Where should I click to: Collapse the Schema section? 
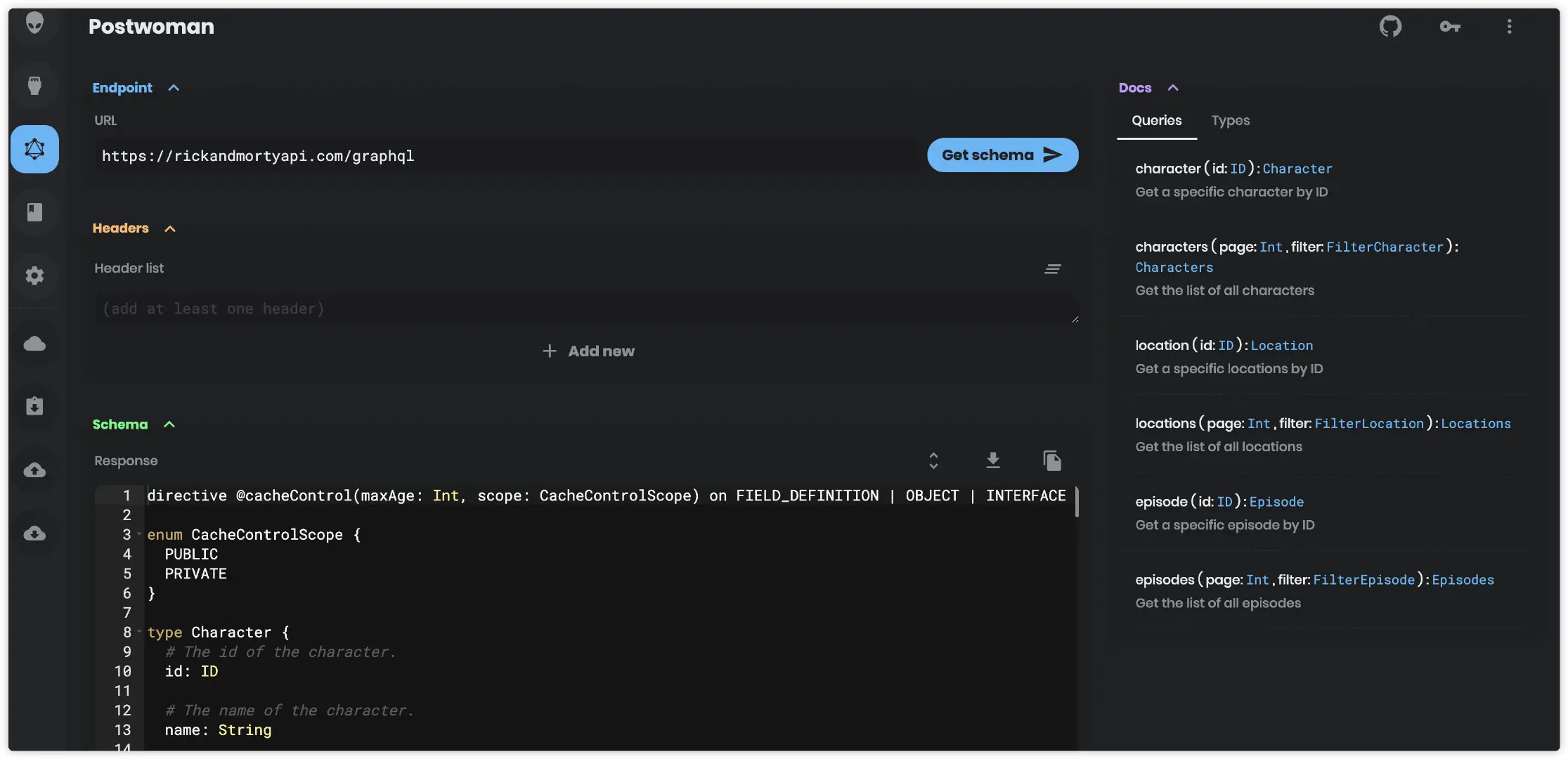169,424
